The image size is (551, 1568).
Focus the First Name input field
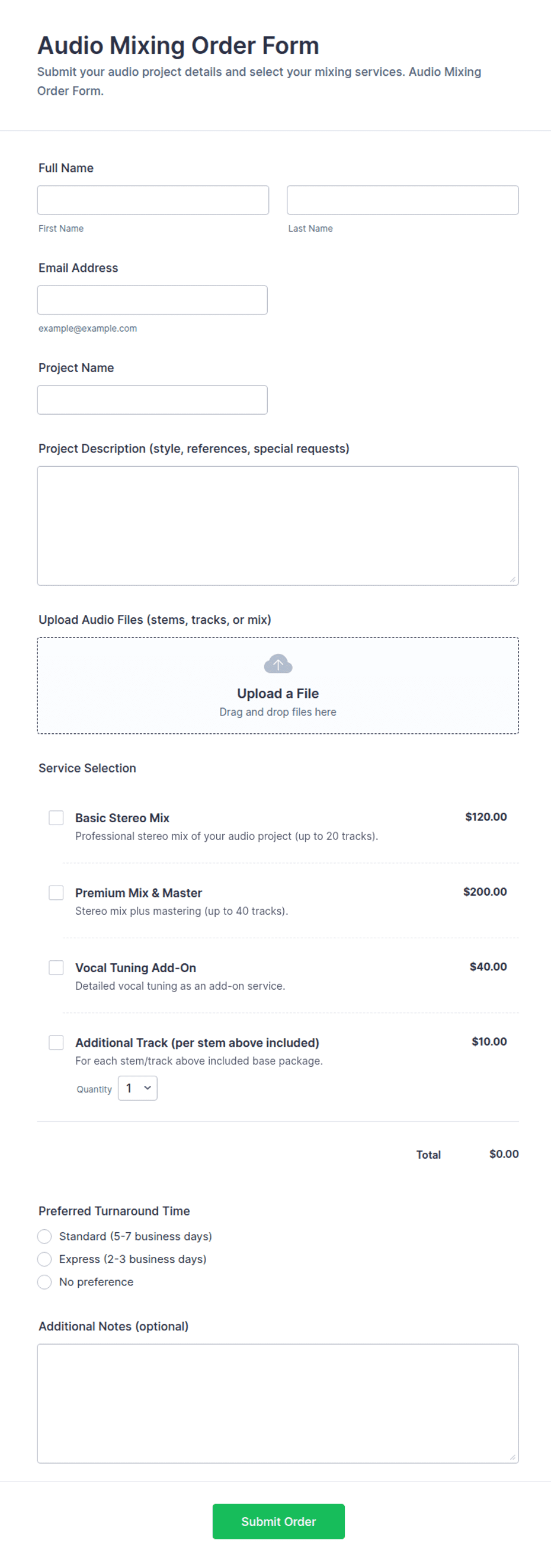(153, 200)
